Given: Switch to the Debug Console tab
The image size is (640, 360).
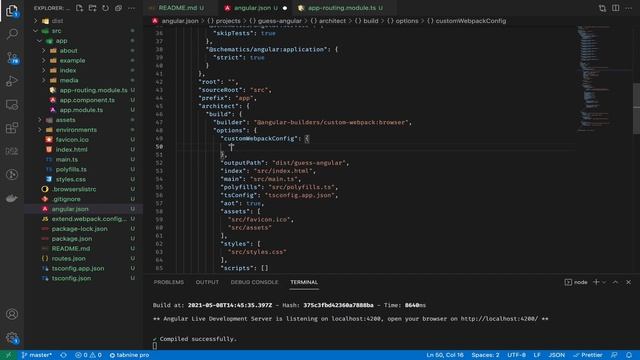Looking at the screenshot, I should [x=254, y=282].
